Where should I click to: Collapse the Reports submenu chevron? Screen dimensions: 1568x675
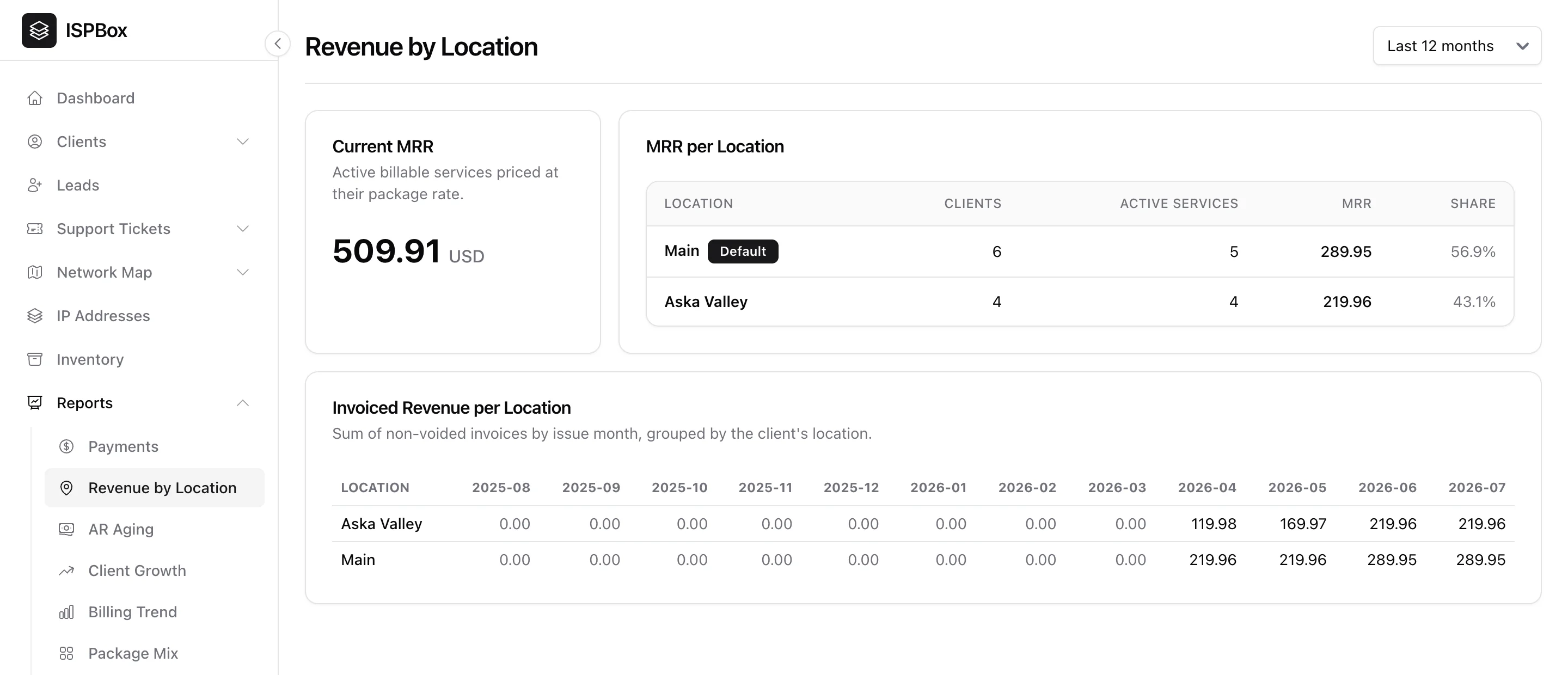click(x=243, y=403)
